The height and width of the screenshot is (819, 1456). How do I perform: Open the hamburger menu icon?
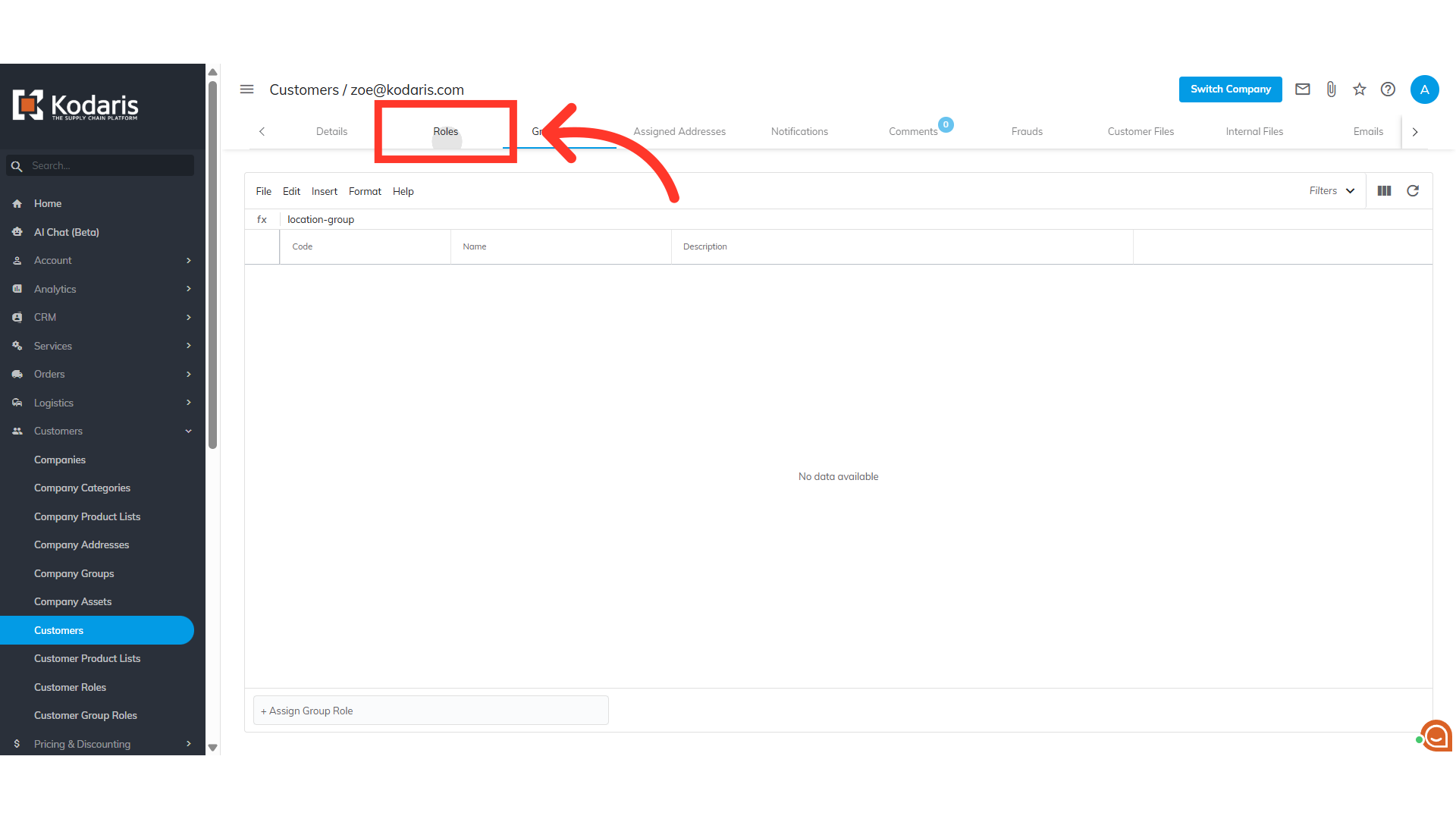tap(246, 89)
